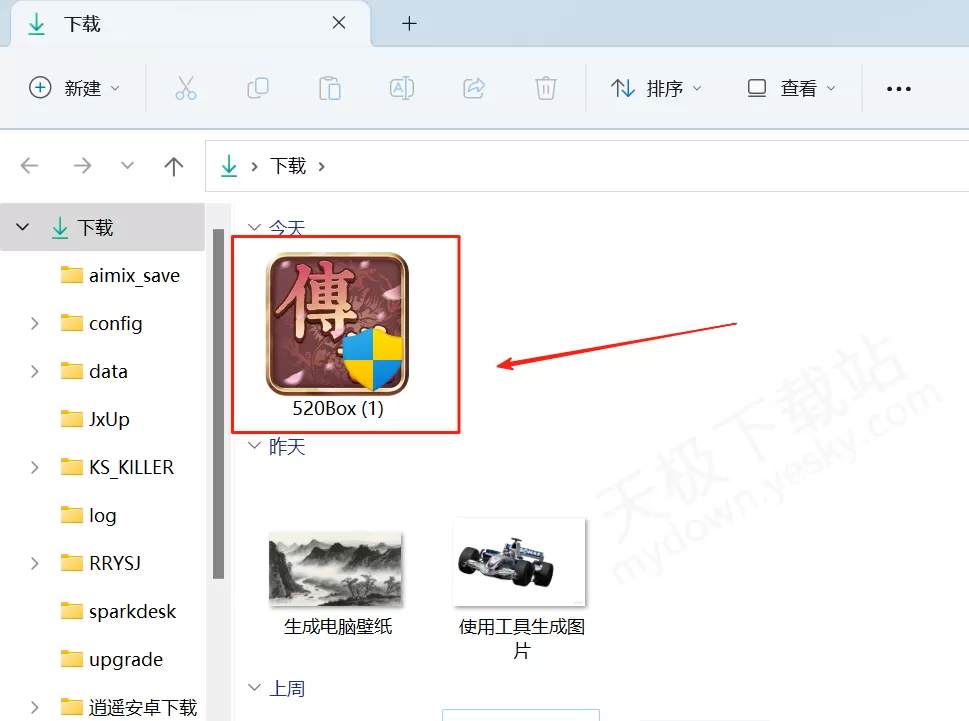Click the Delete trash icon

pos(546,88)
